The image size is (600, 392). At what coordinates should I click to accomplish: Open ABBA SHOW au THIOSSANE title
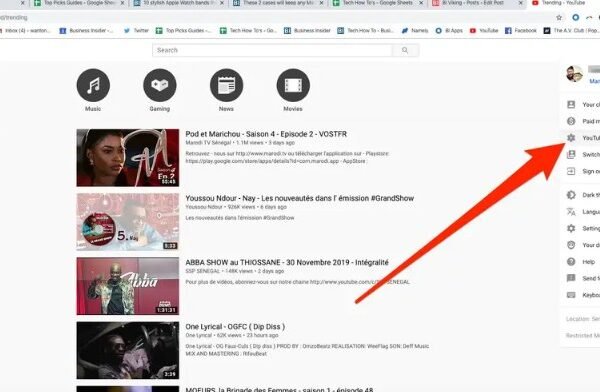pos(287,263)
